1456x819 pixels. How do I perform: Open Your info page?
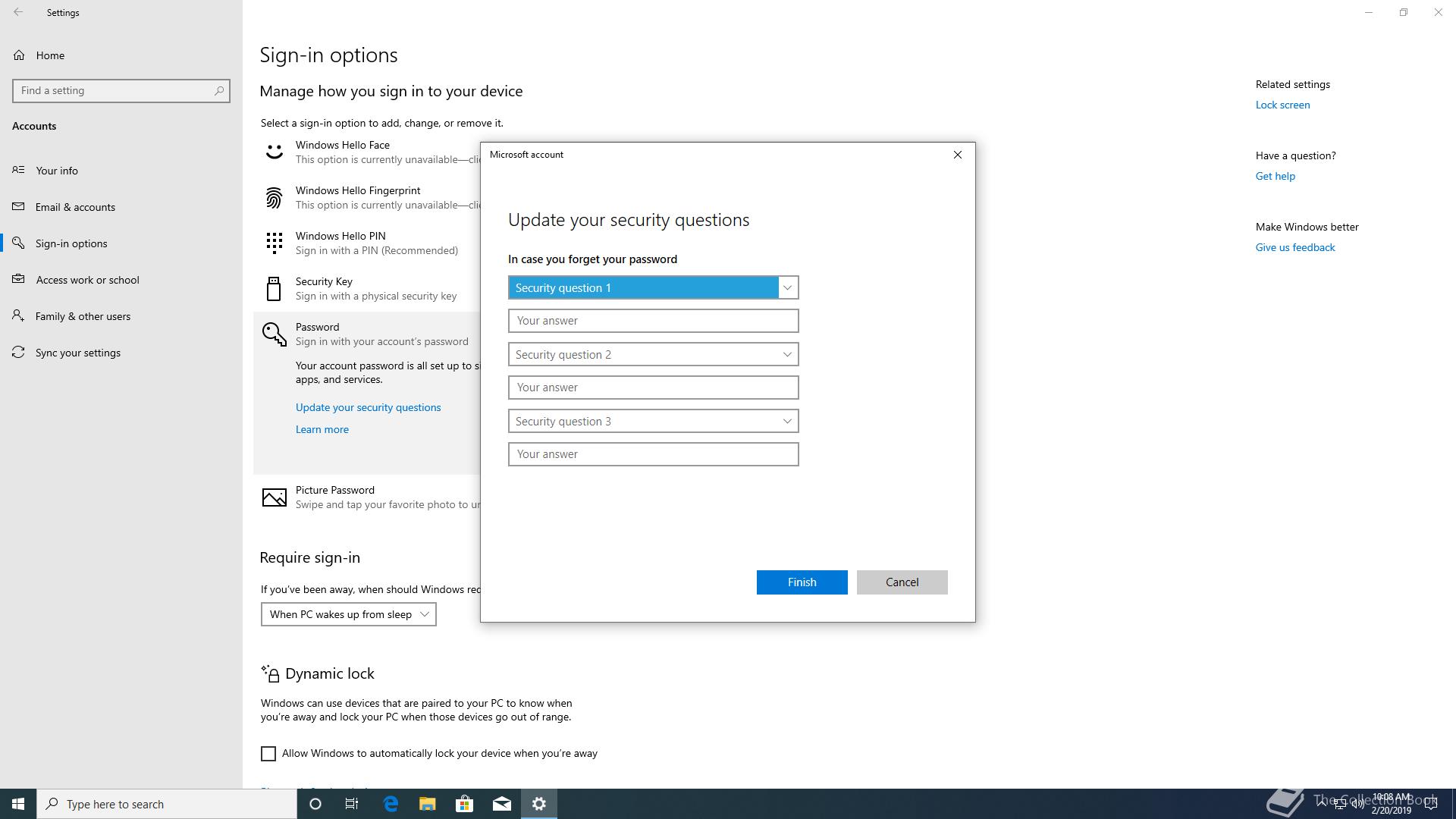[121, 171]
